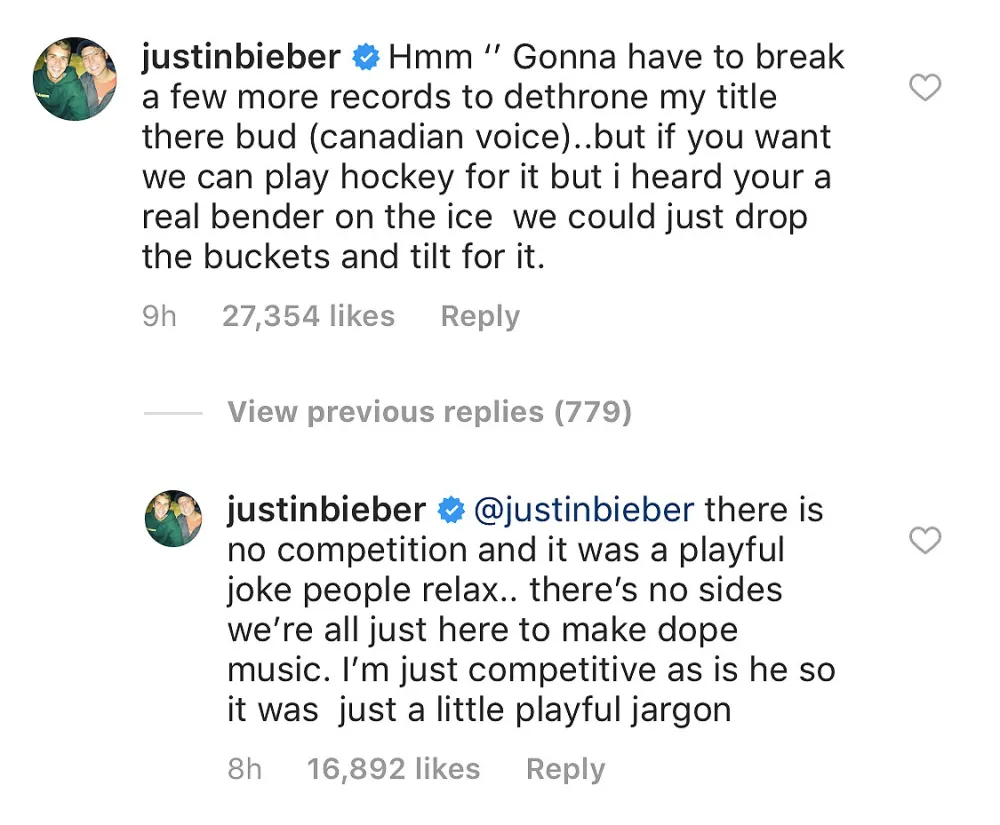This screenshot has height=825, width=1000.
Task: Reply to the first comment
Action: click(x=480, y=316)
